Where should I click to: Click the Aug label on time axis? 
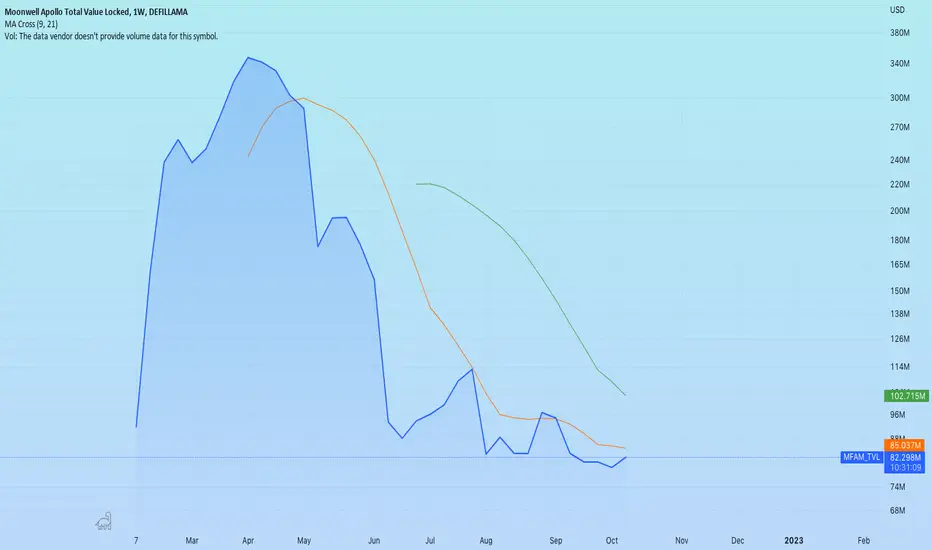486,540
